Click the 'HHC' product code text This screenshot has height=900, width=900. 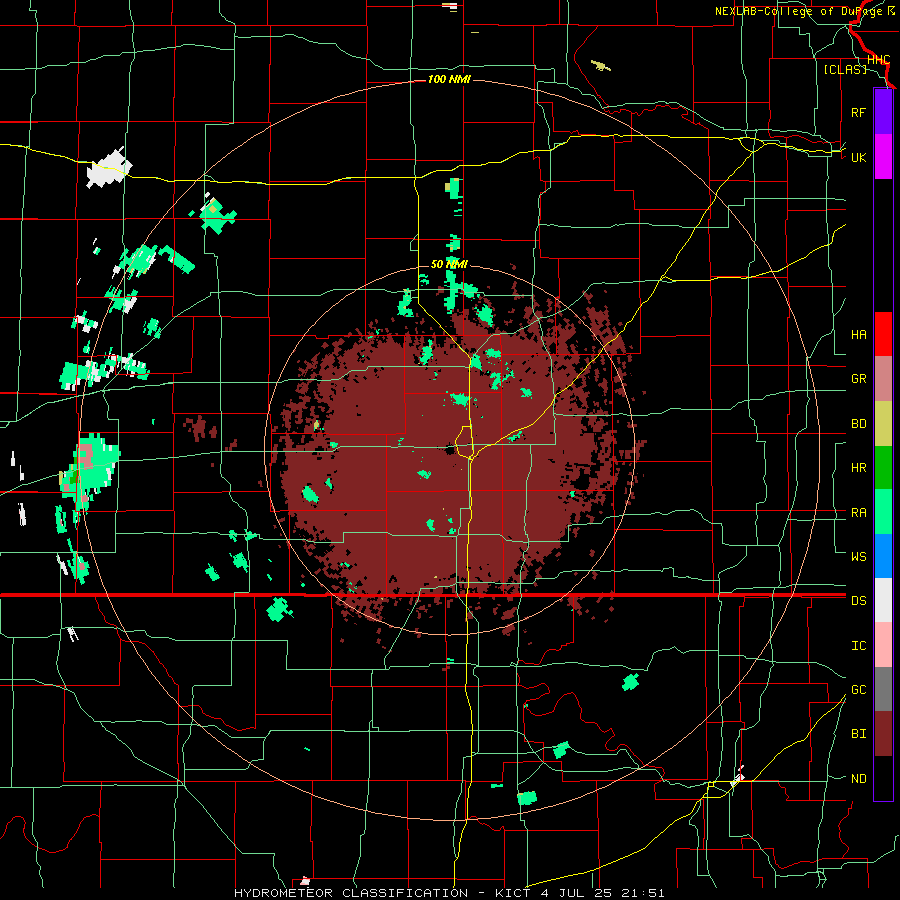[x=878, y=60]
